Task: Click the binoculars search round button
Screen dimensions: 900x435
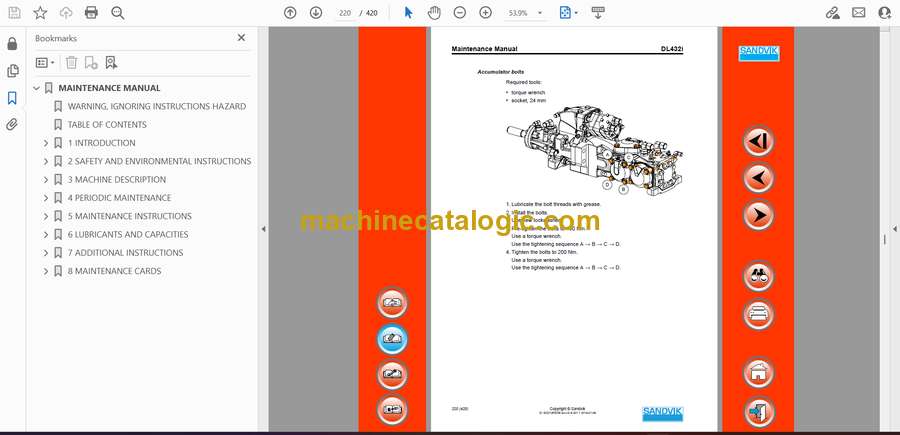Action: click(758, 277)
